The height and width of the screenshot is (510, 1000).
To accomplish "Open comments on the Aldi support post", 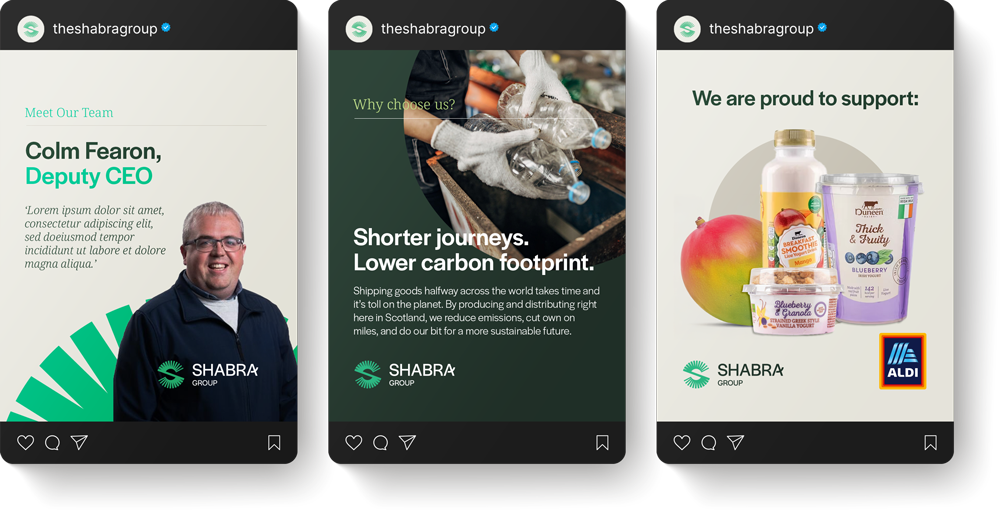I will pos(709,442).
